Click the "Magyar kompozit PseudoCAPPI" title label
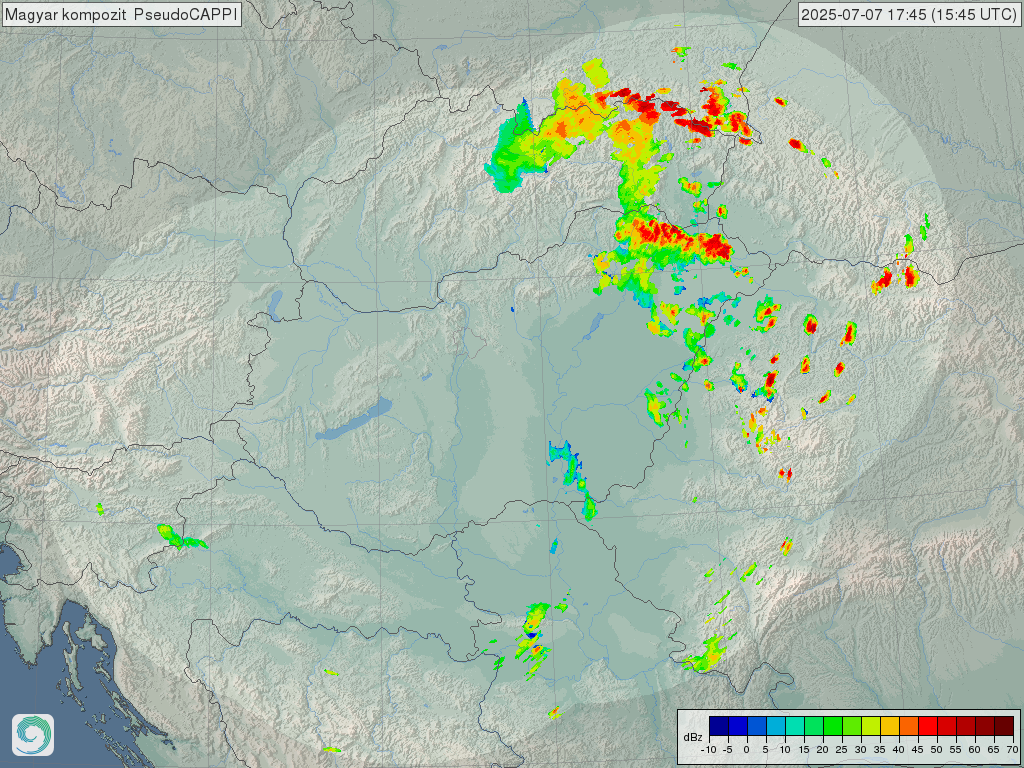Image resolution: width=1024 pixels, height=768 pixels. tap(121, 14)
